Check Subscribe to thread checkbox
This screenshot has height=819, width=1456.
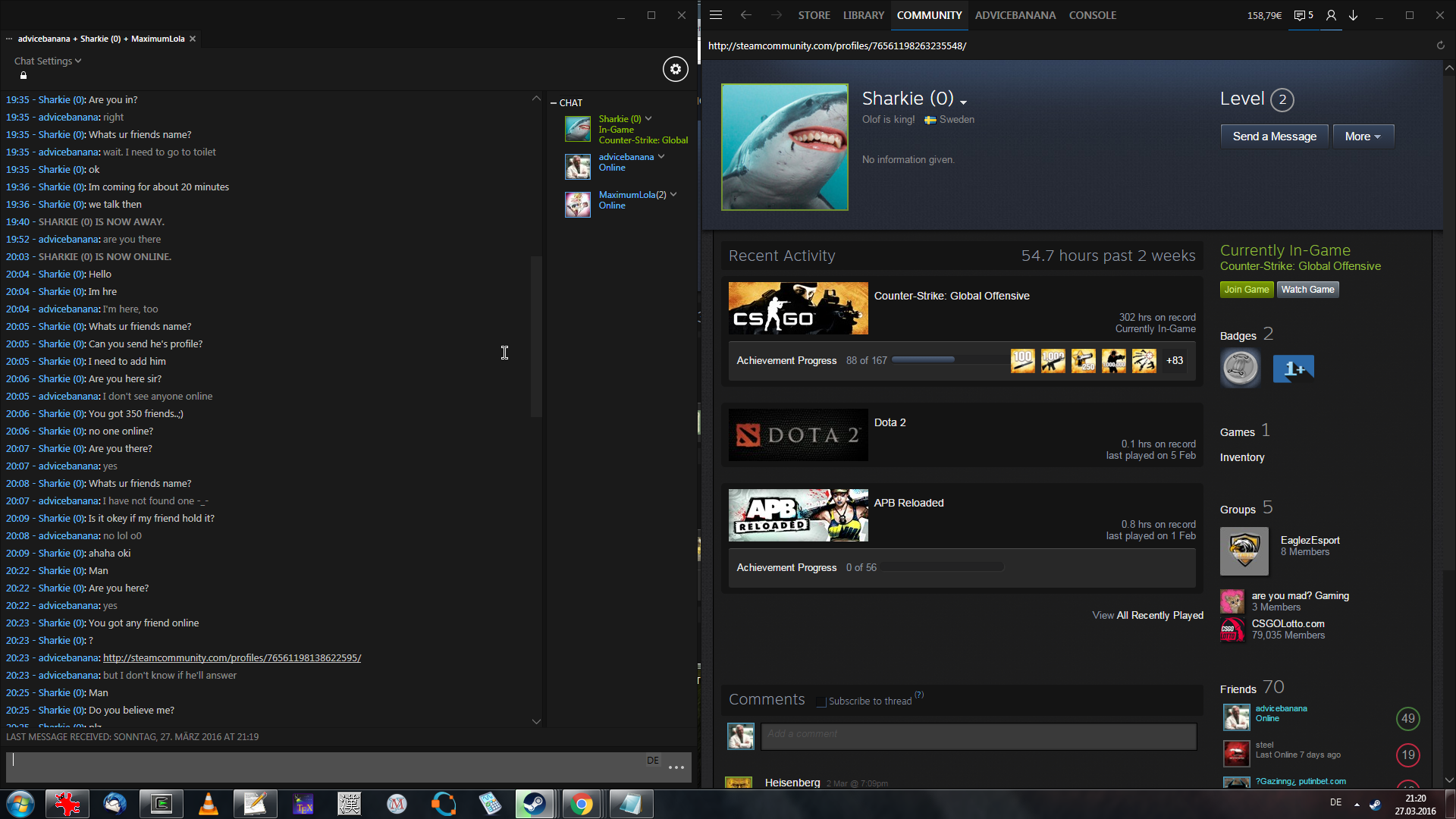coord(821,701)
